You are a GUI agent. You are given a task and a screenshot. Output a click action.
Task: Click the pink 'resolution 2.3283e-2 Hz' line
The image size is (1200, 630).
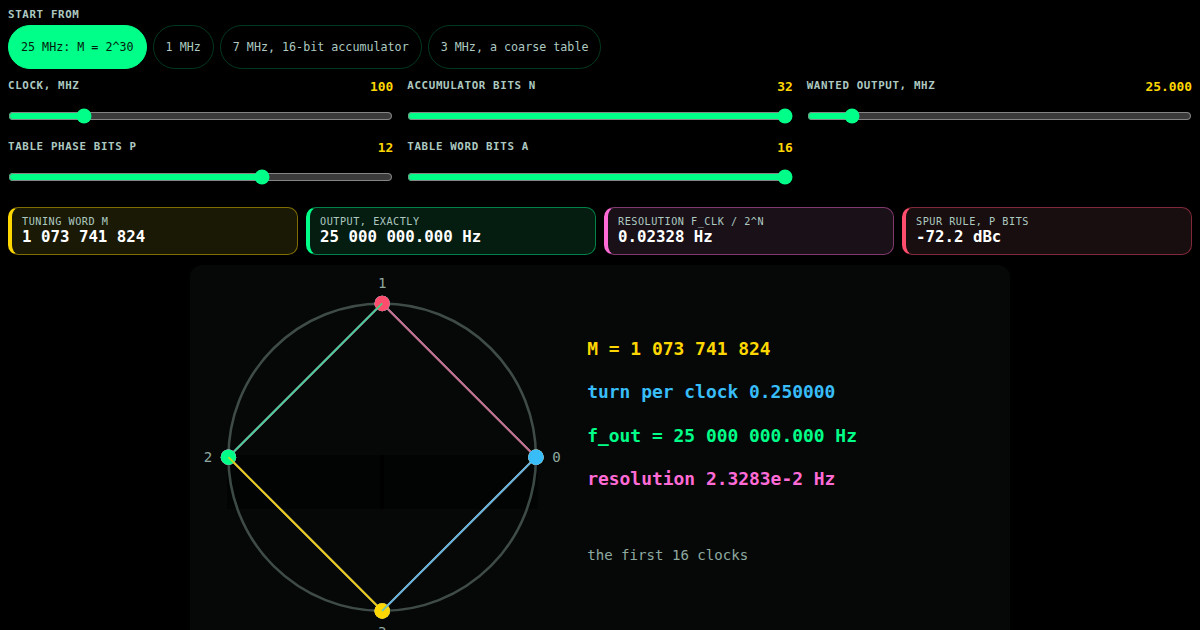tap(711, 479)
